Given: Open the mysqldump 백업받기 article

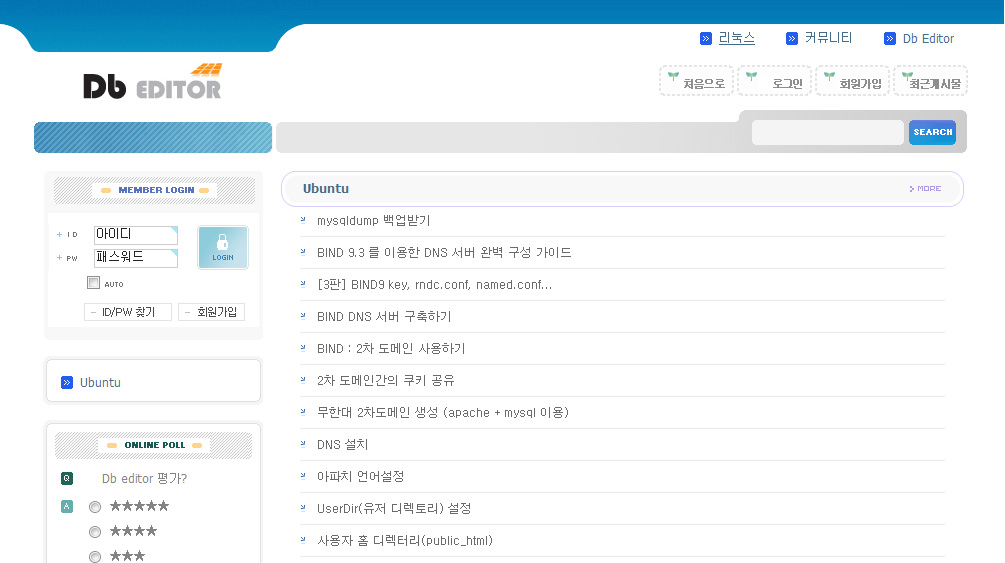Looking at the screenshot, I should [x=373, y=221].
